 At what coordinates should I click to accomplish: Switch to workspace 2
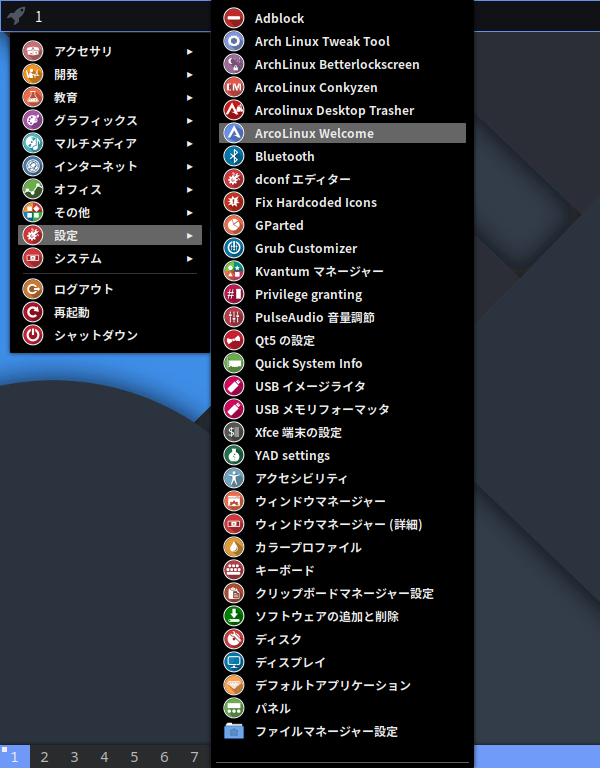click(x=45, y=757)
